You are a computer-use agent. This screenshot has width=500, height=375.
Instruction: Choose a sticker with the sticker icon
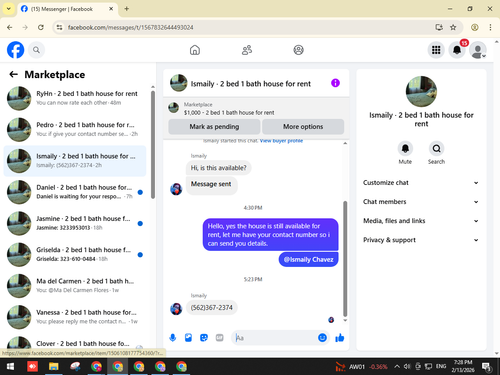click(x=204, y=338)
